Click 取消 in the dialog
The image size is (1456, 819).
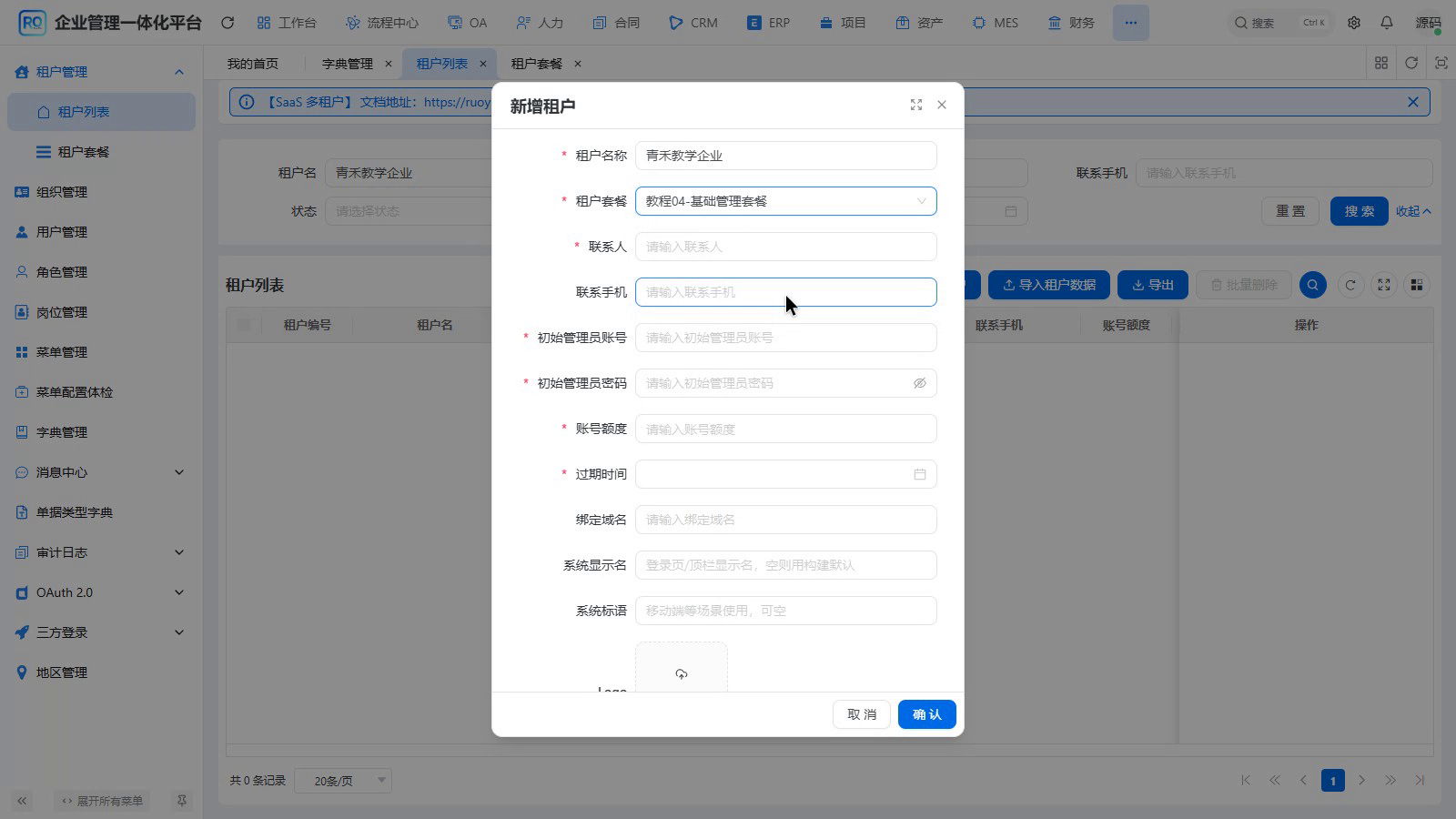coord(862,714)
